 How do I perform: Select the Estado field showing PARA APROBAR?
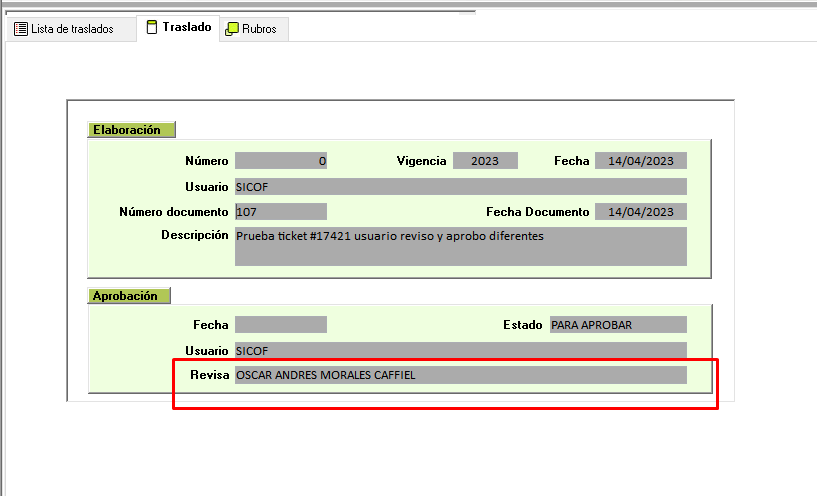pyautogui.click(x=618, y=324)
